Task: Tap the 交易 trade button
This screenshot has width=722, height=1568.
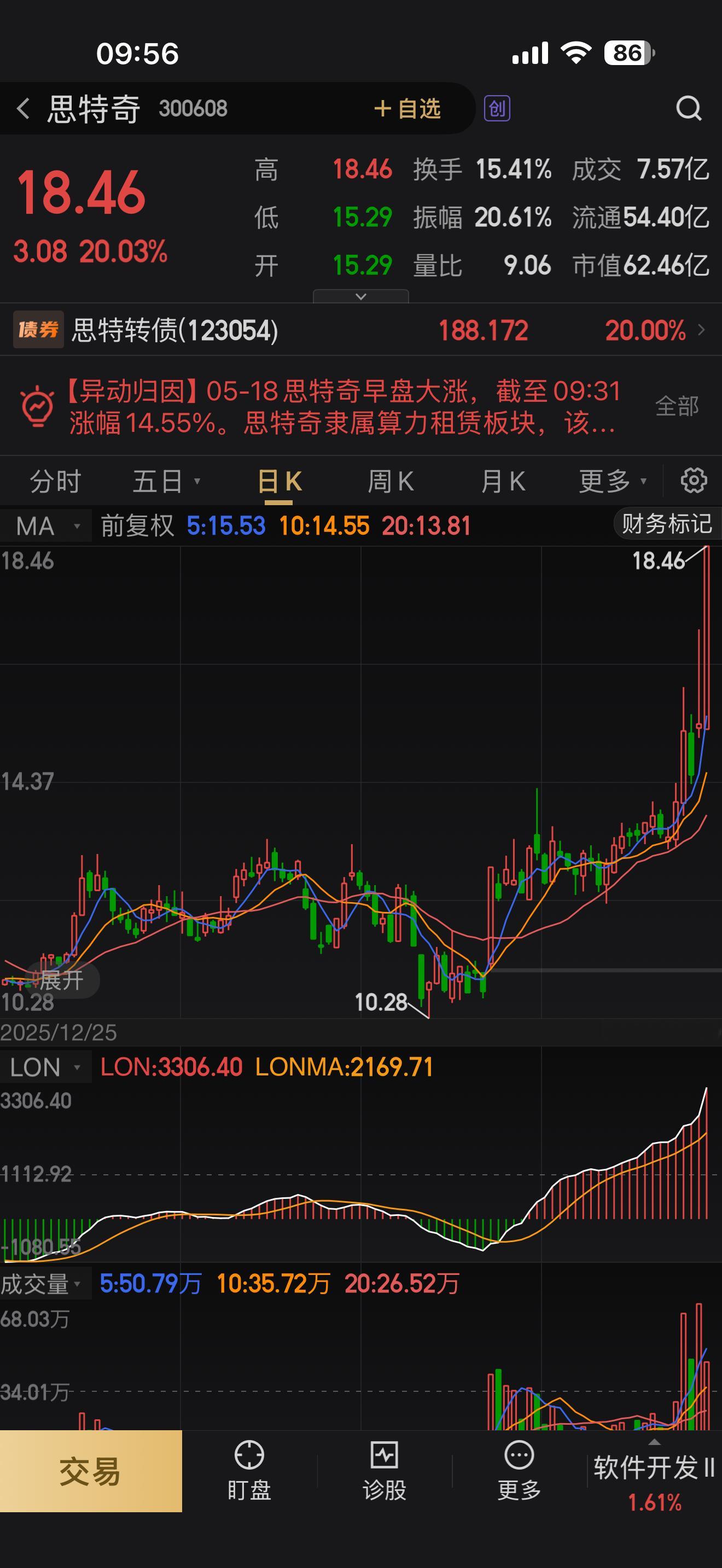Action: tap(91, 1471)
